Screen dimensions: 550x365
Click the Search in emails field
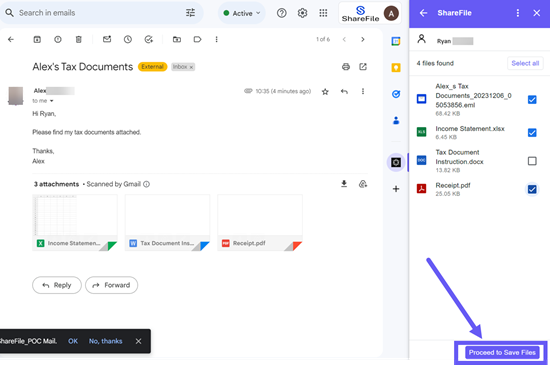click(102, 13)
